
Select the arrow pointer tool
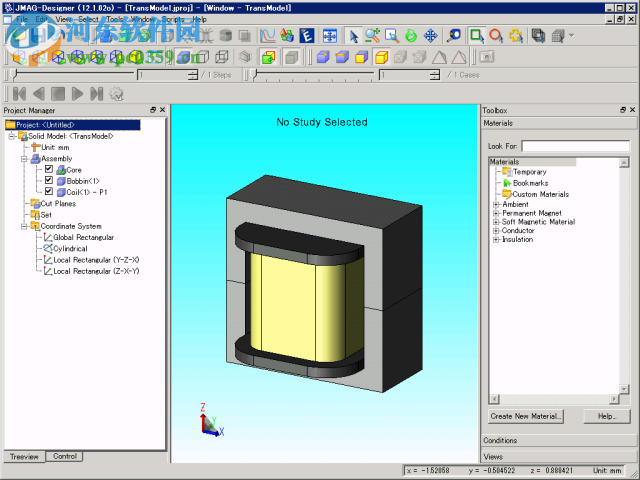[353, 36]
